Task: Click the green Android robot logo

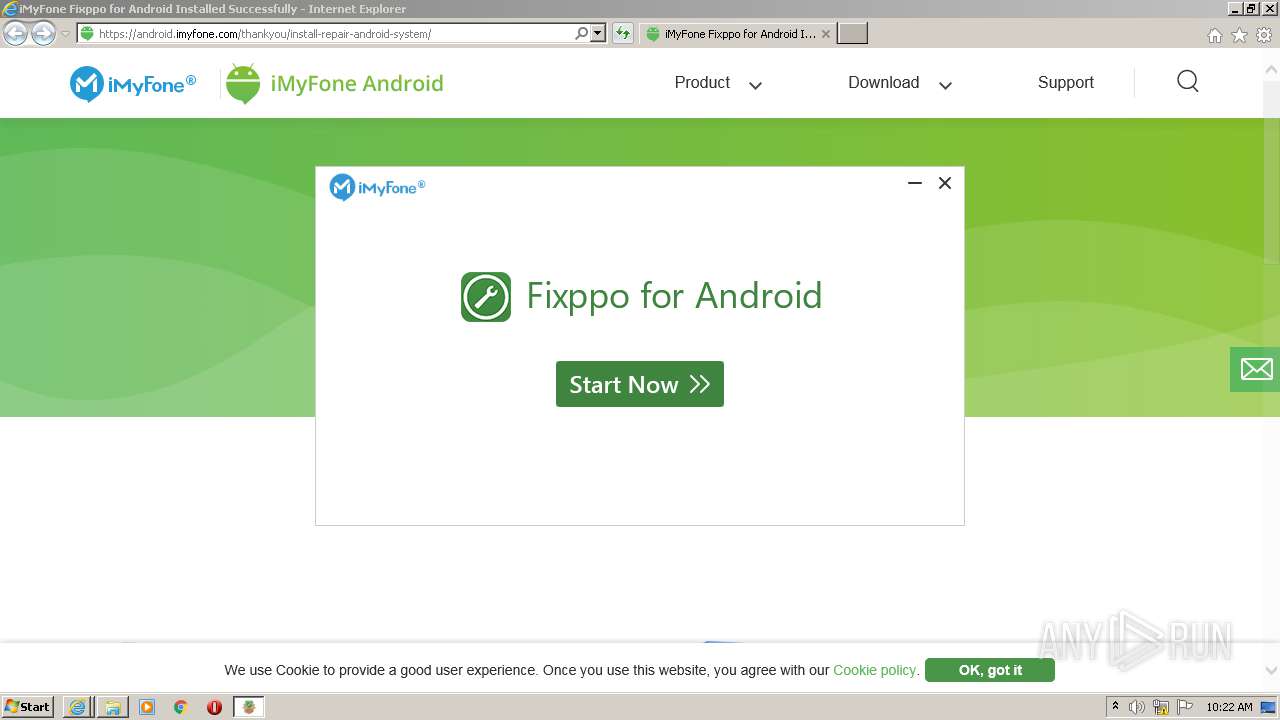Action: (243, 84)
